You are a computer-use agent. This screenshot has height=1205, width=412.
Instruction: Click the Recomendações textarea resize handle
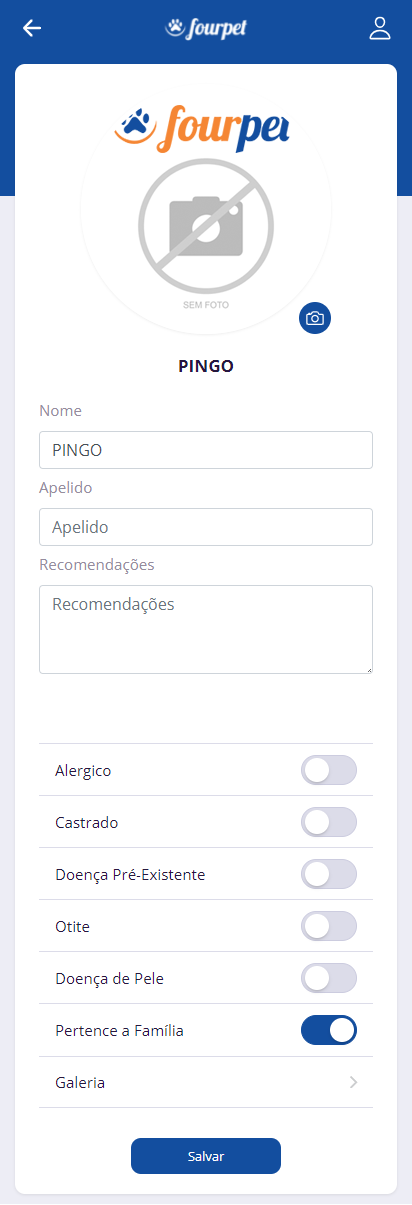pos(367,668)
